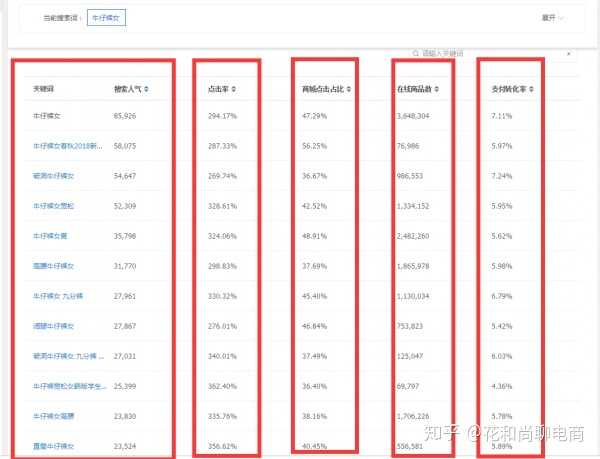Select search popularity value 85,926

(x=125, y=116)
